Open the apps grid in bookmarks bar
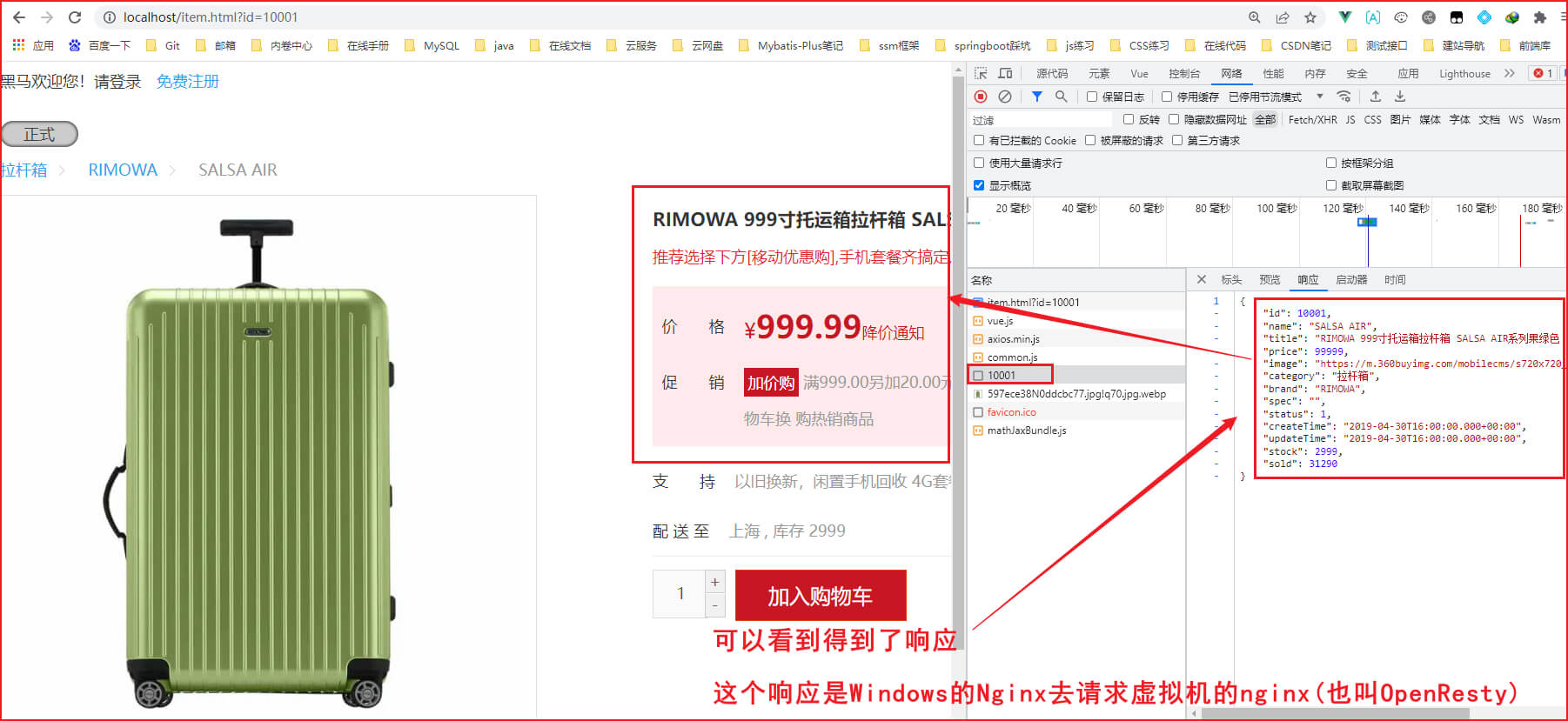The width and height of the screenshot is (1568, 721). (18, 45)
